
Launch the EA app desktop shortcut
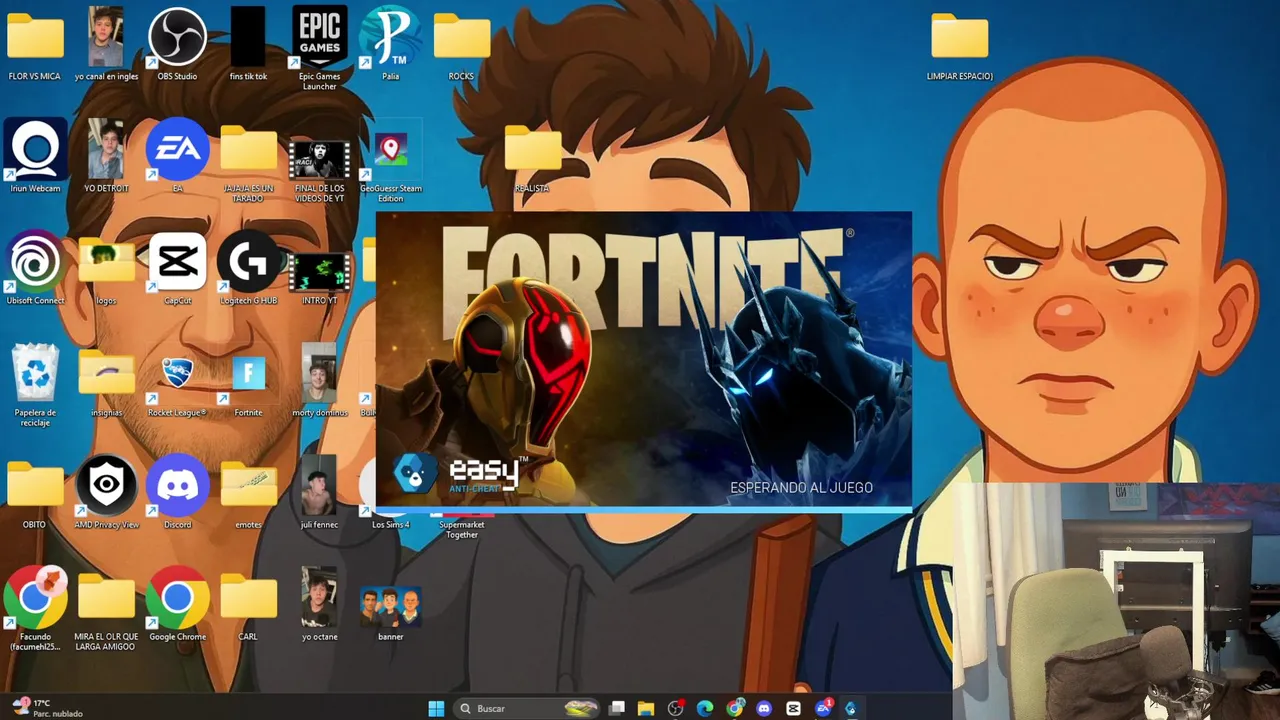pos(177,156)
